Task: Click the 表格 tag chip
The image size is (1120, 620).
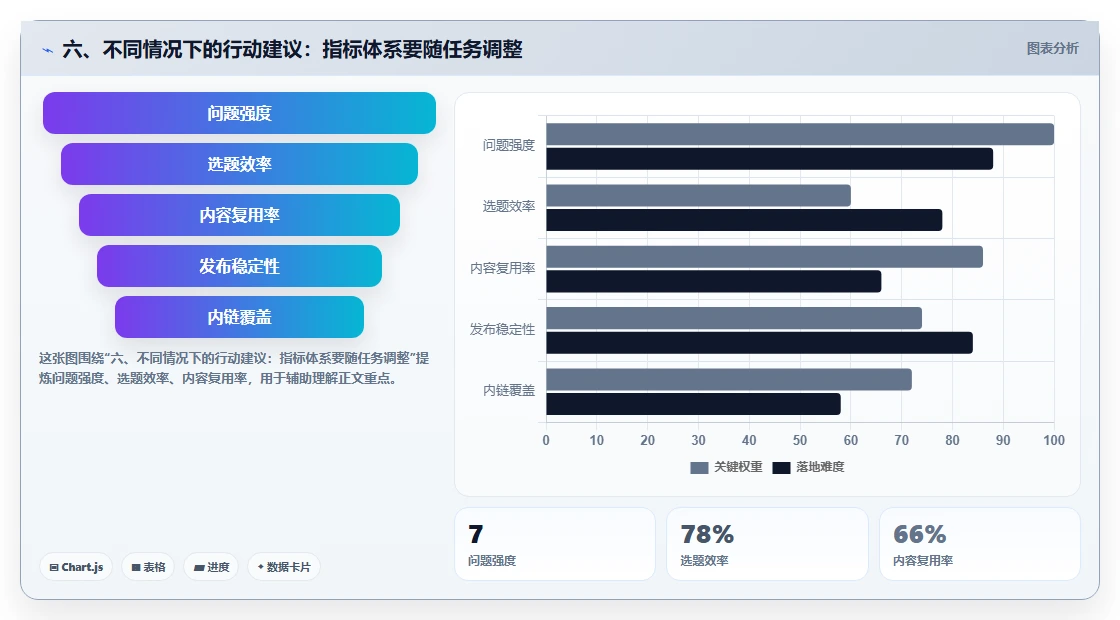Action: pos(148,567)
